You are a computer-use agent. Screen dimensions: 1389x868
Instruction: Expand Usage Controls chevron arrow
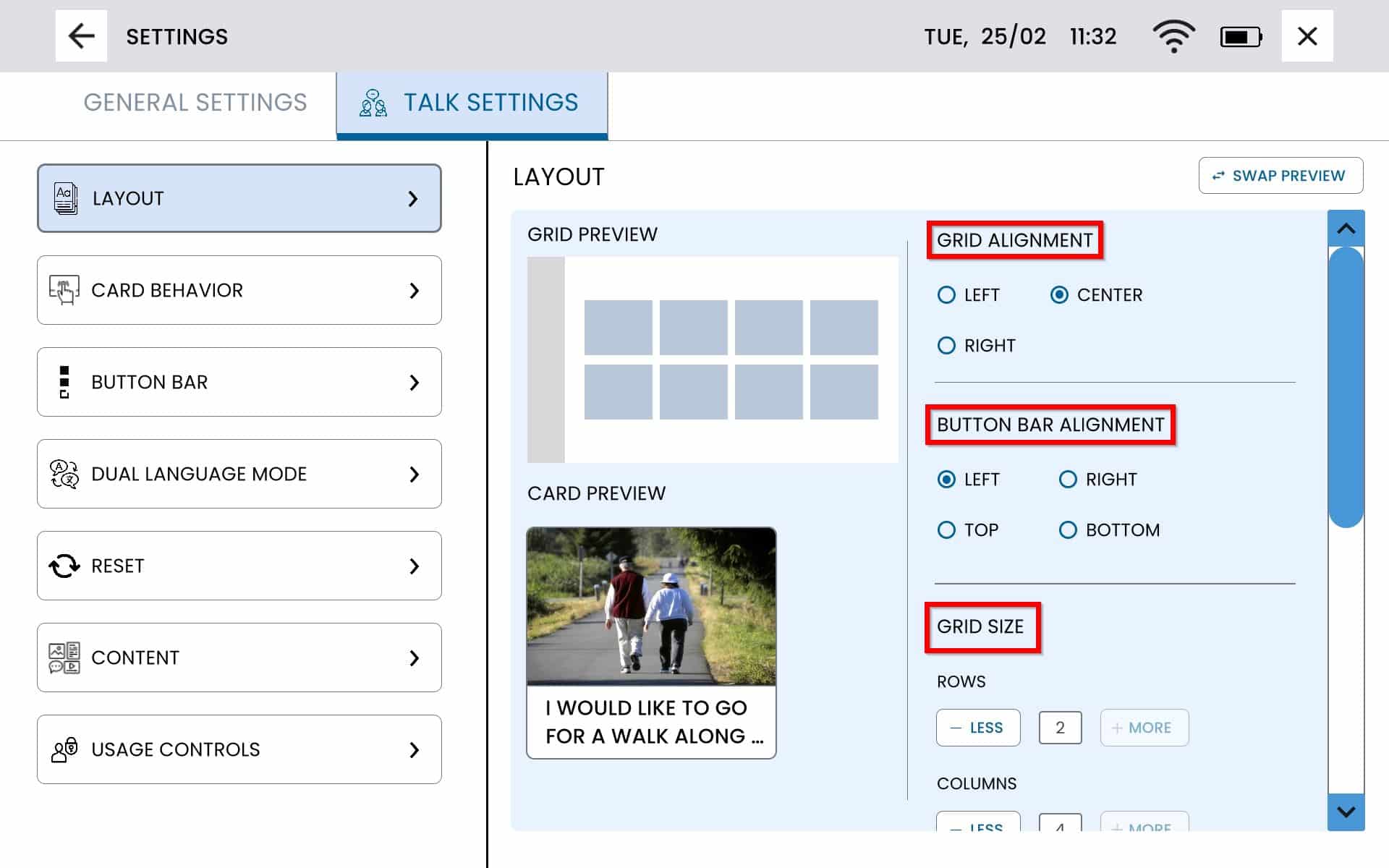pyautogui.click(x=414, y=749)
